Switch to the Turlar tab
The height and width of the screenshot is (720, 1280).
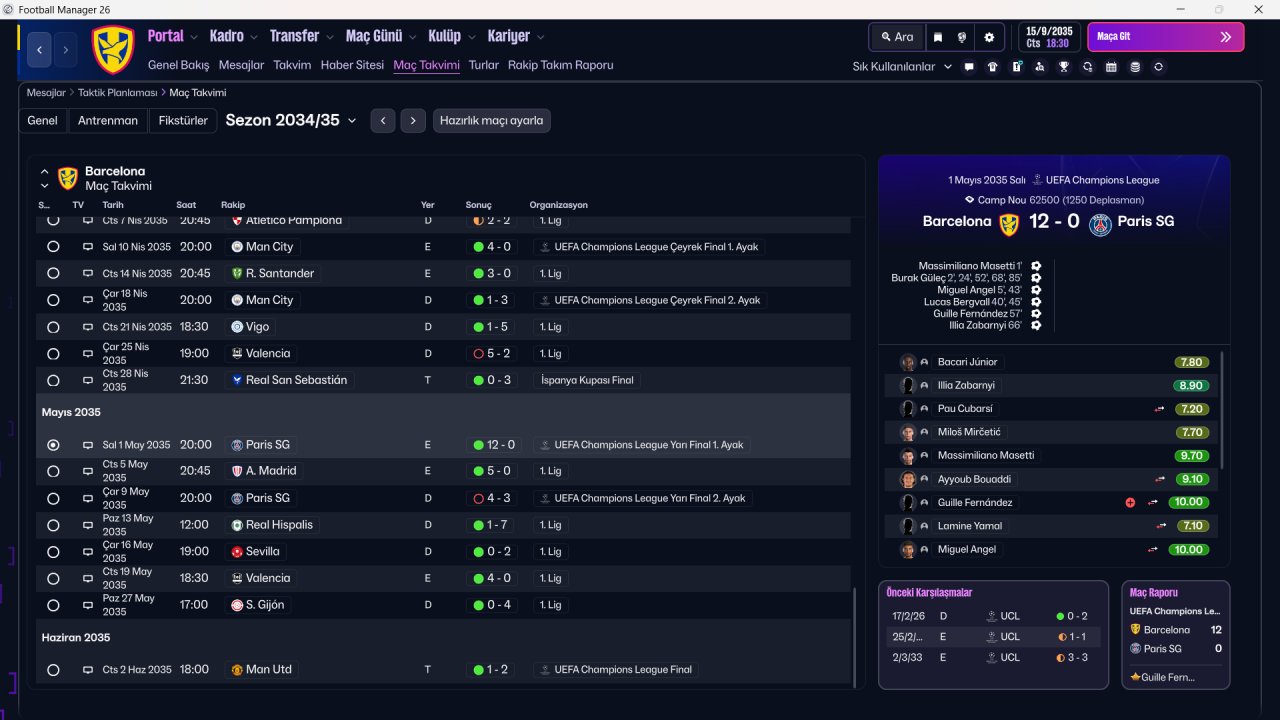pyautogui.click(x=484, y=65)
